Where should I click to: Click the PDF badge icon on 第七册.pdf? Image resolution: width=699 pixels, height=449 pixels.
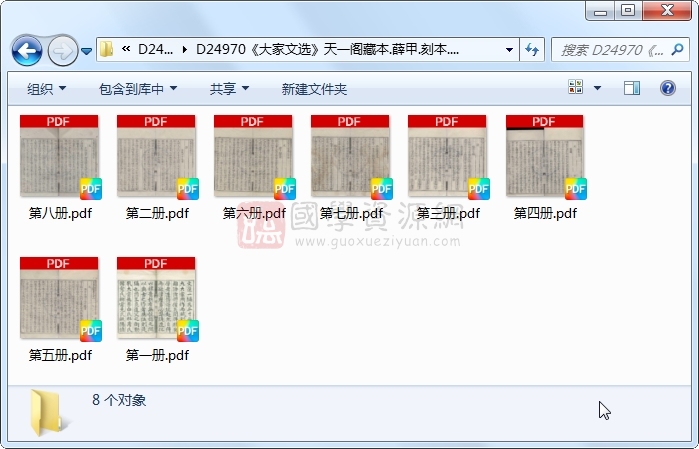(382, 189)
